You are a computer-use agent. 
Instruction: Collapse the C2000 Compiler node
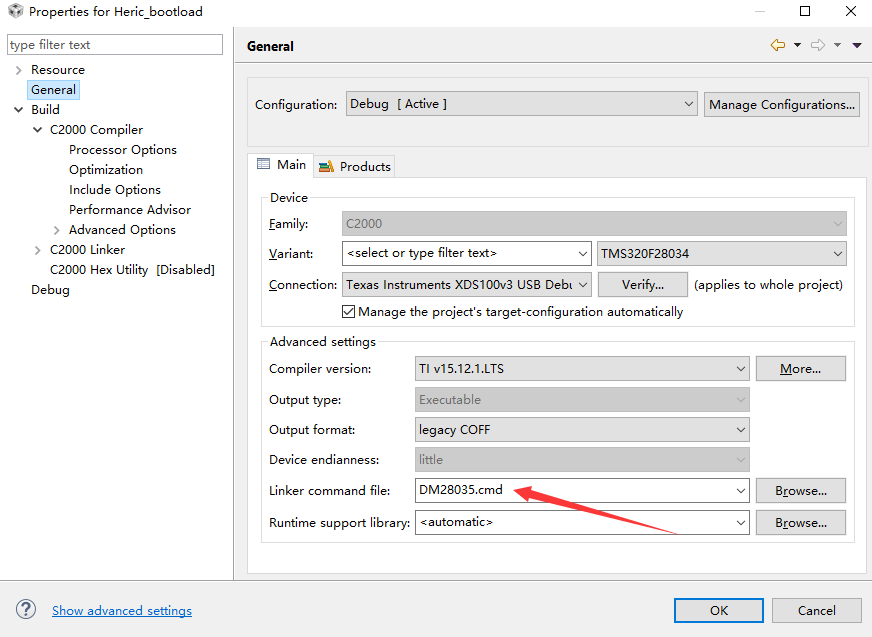(x=38, y=130)
